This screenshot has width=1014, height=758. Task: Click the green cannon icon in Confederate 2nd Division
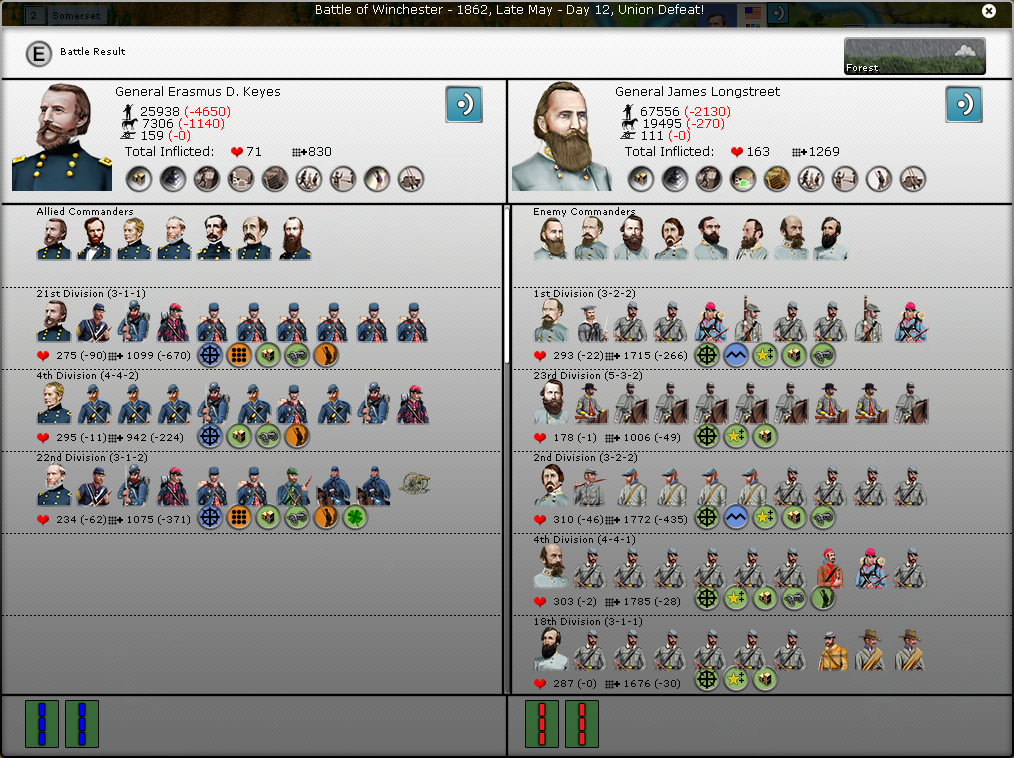[x=823, y=517]
